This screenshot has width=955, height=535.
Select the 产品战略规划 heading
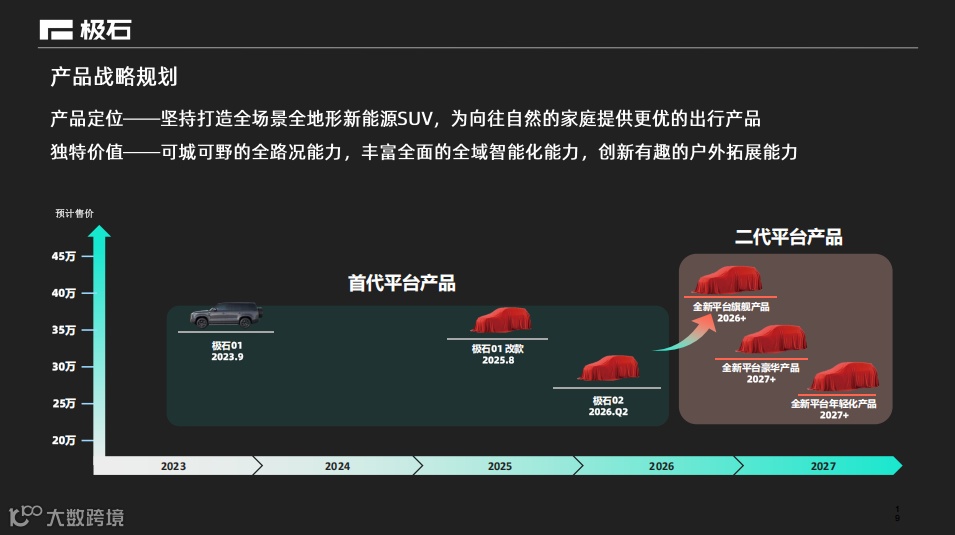pos(114,77)
